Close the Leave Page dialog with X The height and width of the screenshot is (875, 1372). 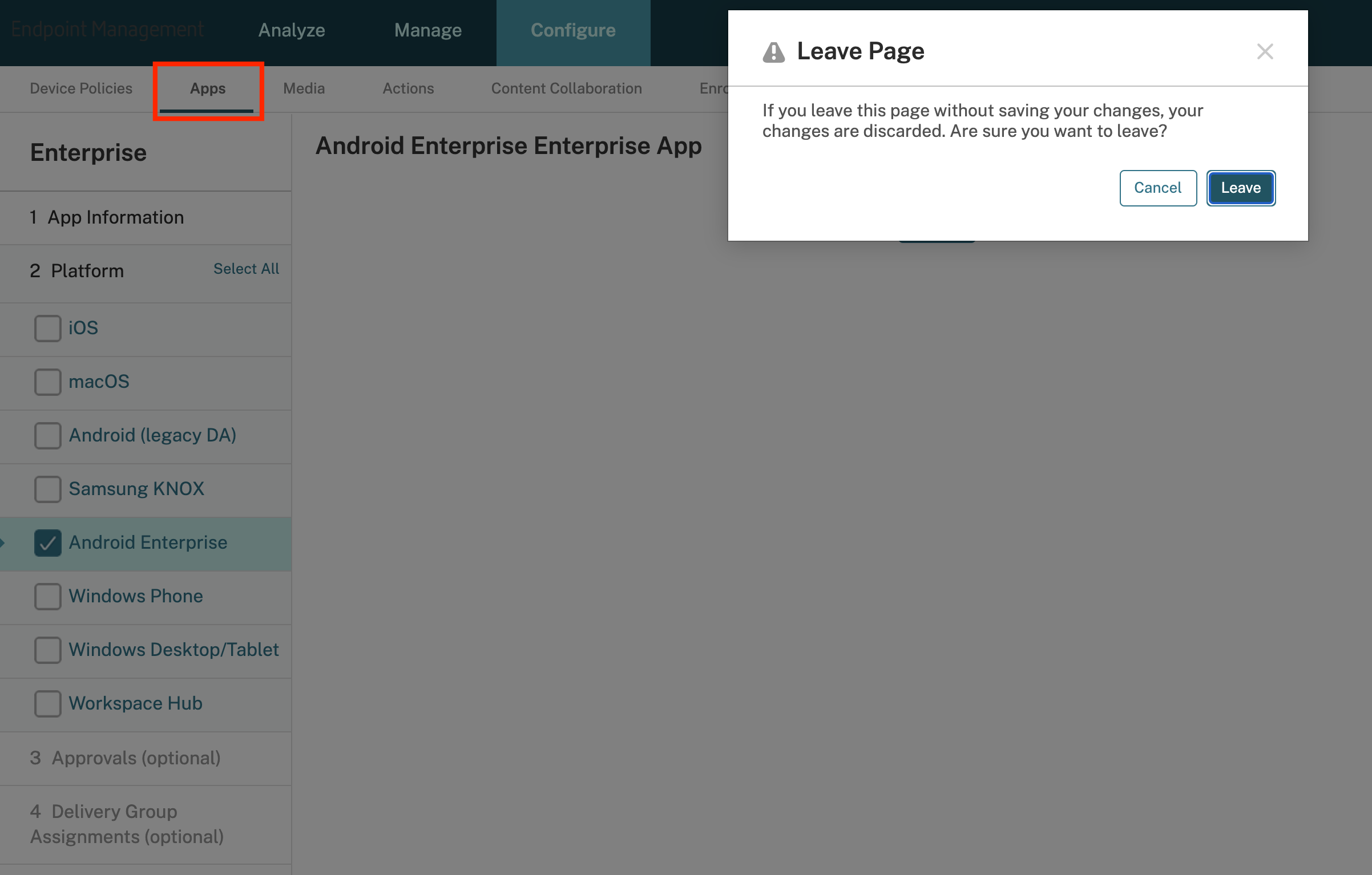1265,51
